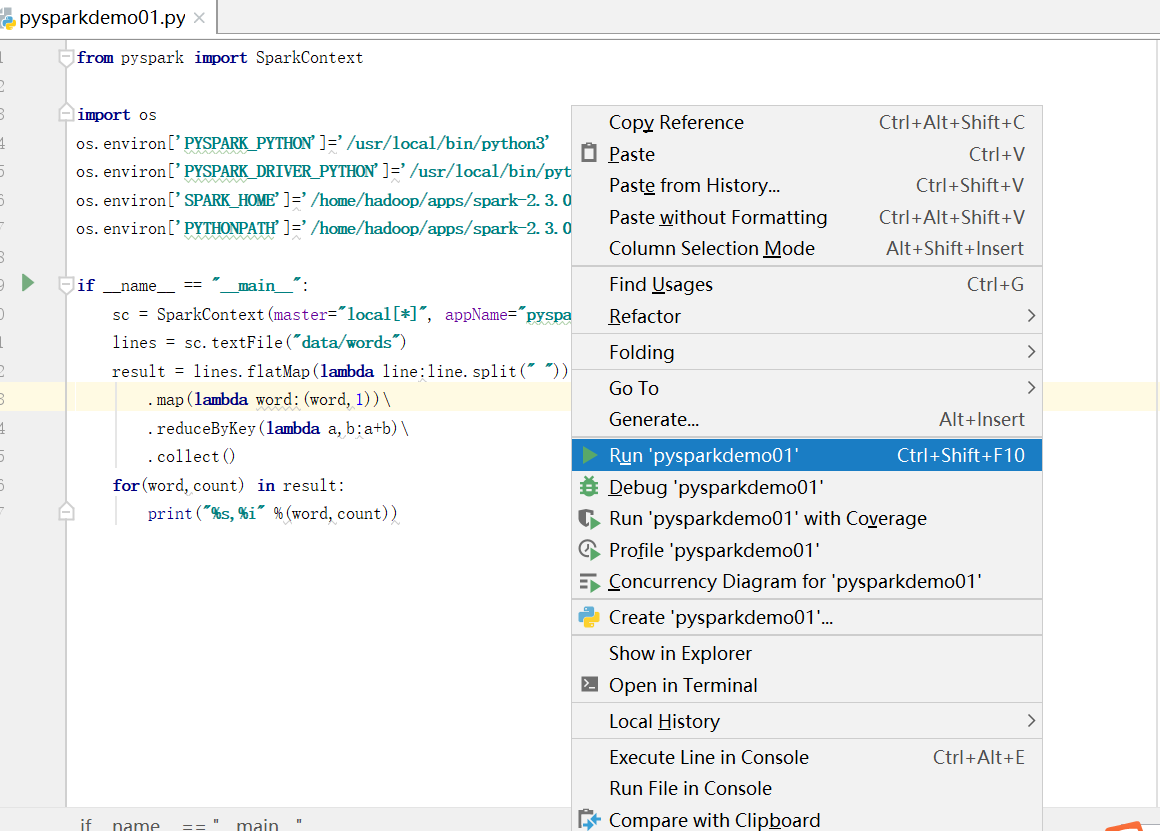The image size is (1160, 831).
Task: Collapse the fold marker at 'import os' line
Action: [66, 114]
